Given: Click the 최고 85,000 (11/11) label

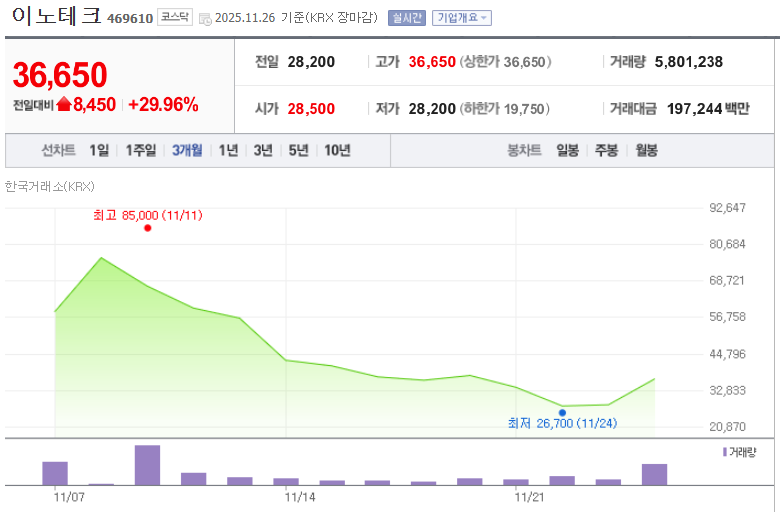Looking at the screenshot, I should (148, 215).
